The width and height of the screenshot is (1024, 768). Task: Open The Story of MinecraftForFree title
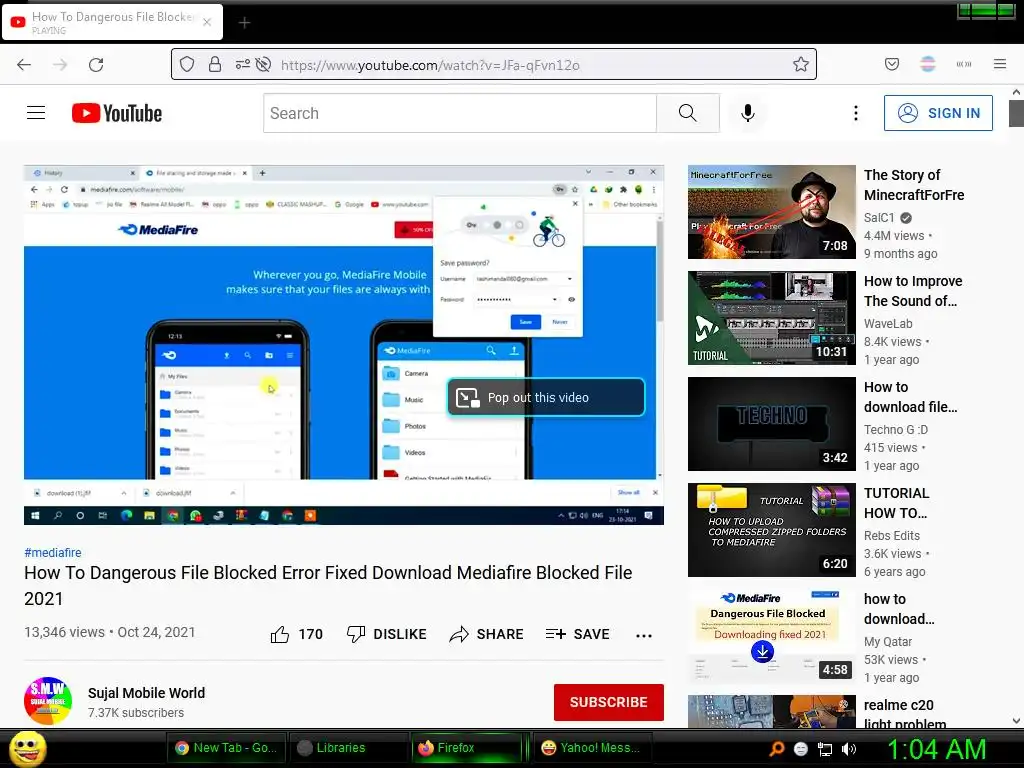point(914,185)
